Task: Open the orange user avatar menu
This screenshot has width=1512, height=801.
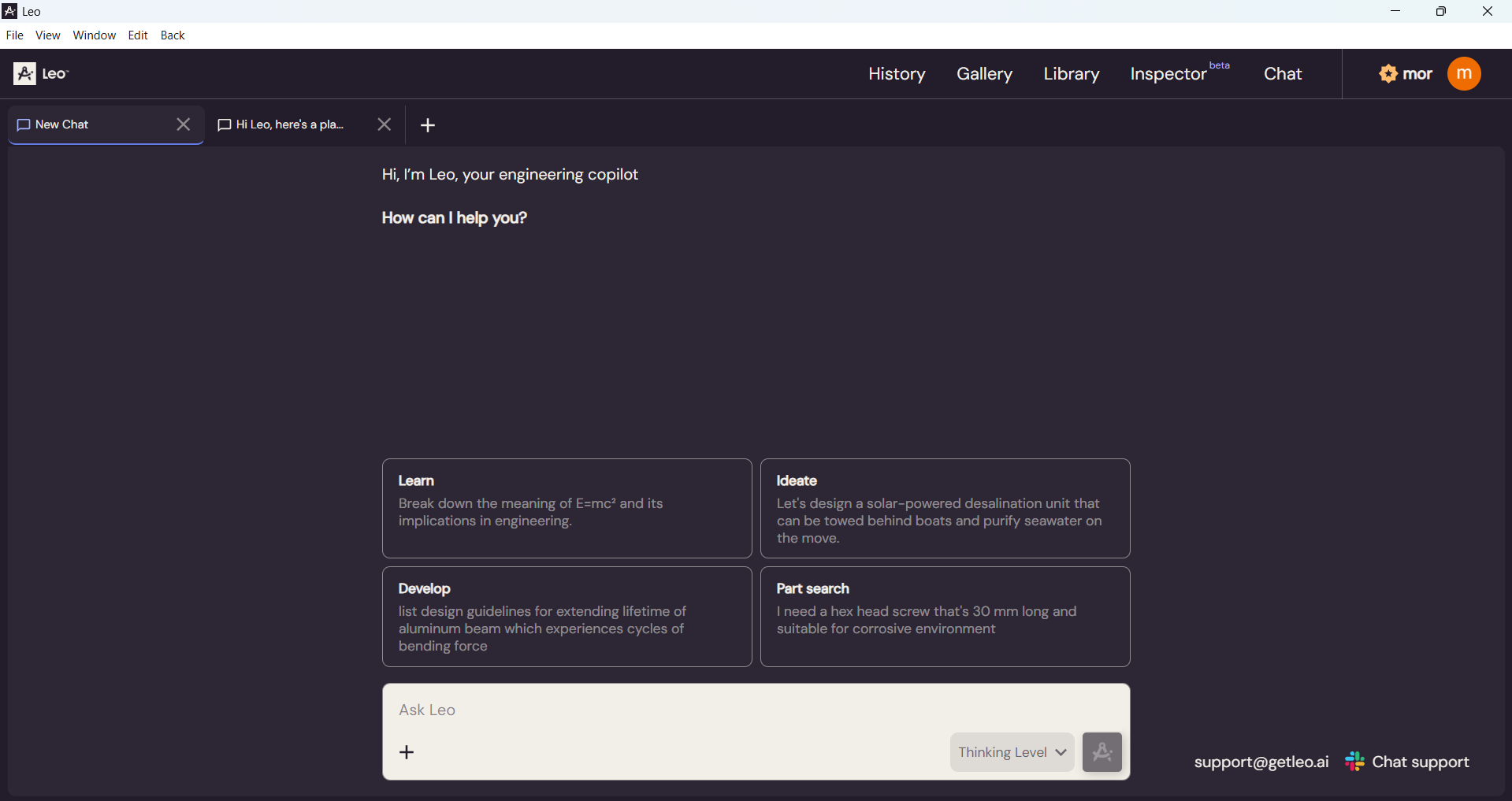Action: [1464, 73]
